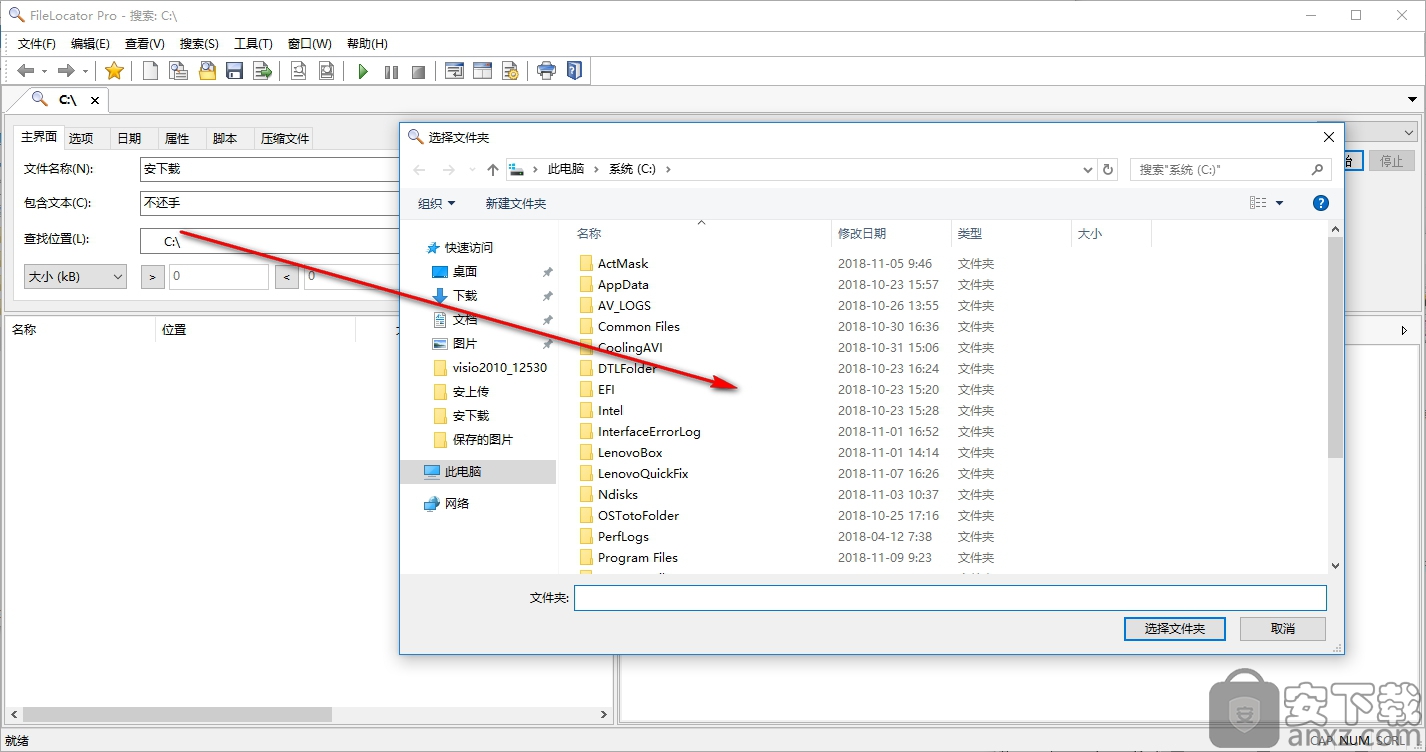Screen dimensions: 1426x752
Task: Refresh the folder view in dialog
Action: tap(1108, 170)
